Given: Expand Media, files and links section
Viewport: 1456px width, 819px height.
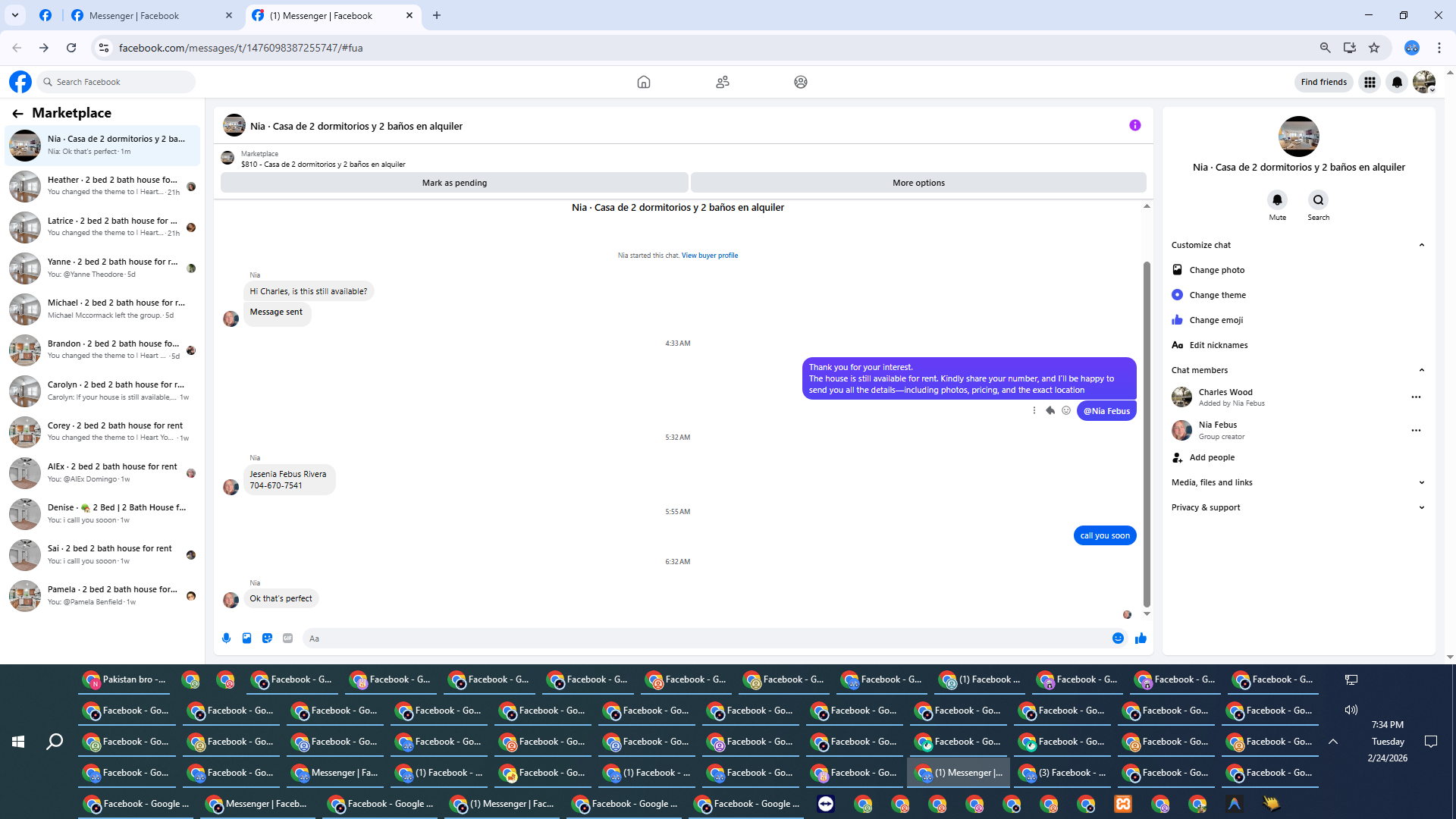Looking at the screenshot, I should (x=1421, y=482).
